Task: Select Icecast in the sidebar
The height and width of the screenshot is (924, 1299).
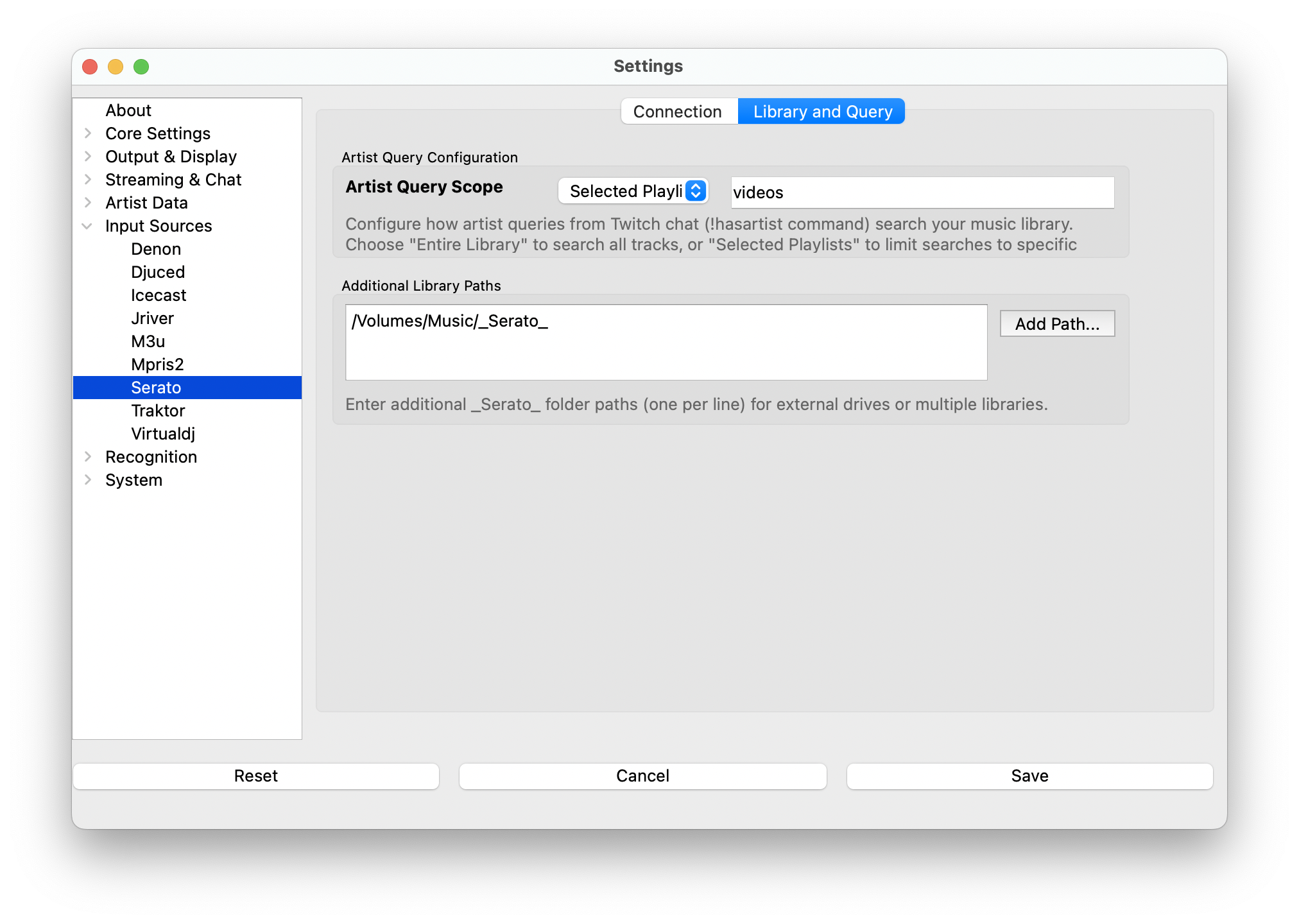Action: [159, 295]
